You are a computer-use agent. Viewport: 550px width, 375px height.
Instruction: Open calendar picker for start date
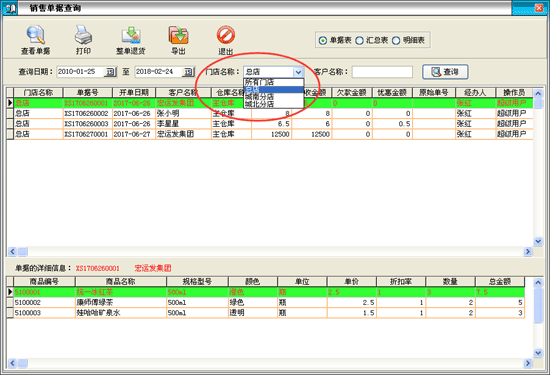pyautogui.click(x=110, y=72)
